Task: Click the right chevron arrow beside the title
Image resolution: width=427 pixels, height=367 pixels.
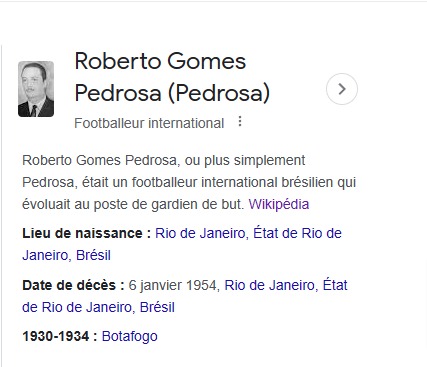Action: point(342,89)
